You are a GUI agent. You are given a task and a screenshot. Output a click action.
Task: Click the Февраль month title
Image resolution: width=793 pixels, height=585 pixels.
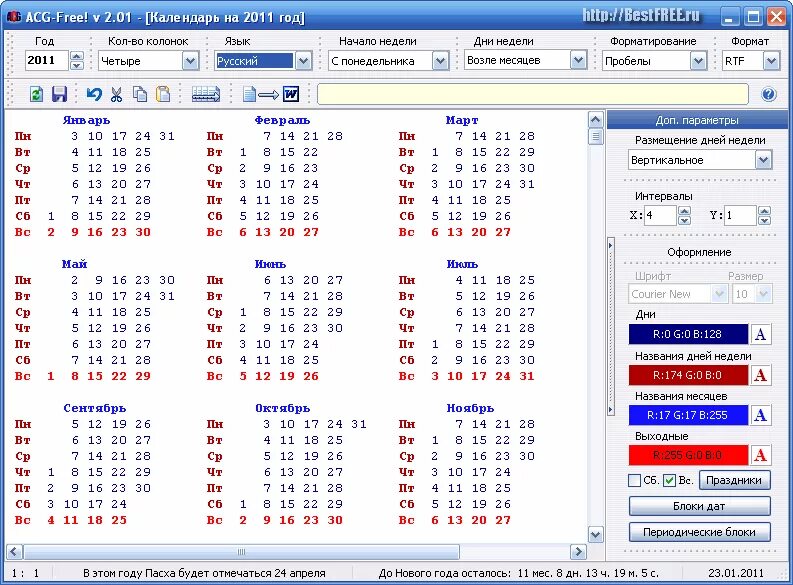coord(282,120)
